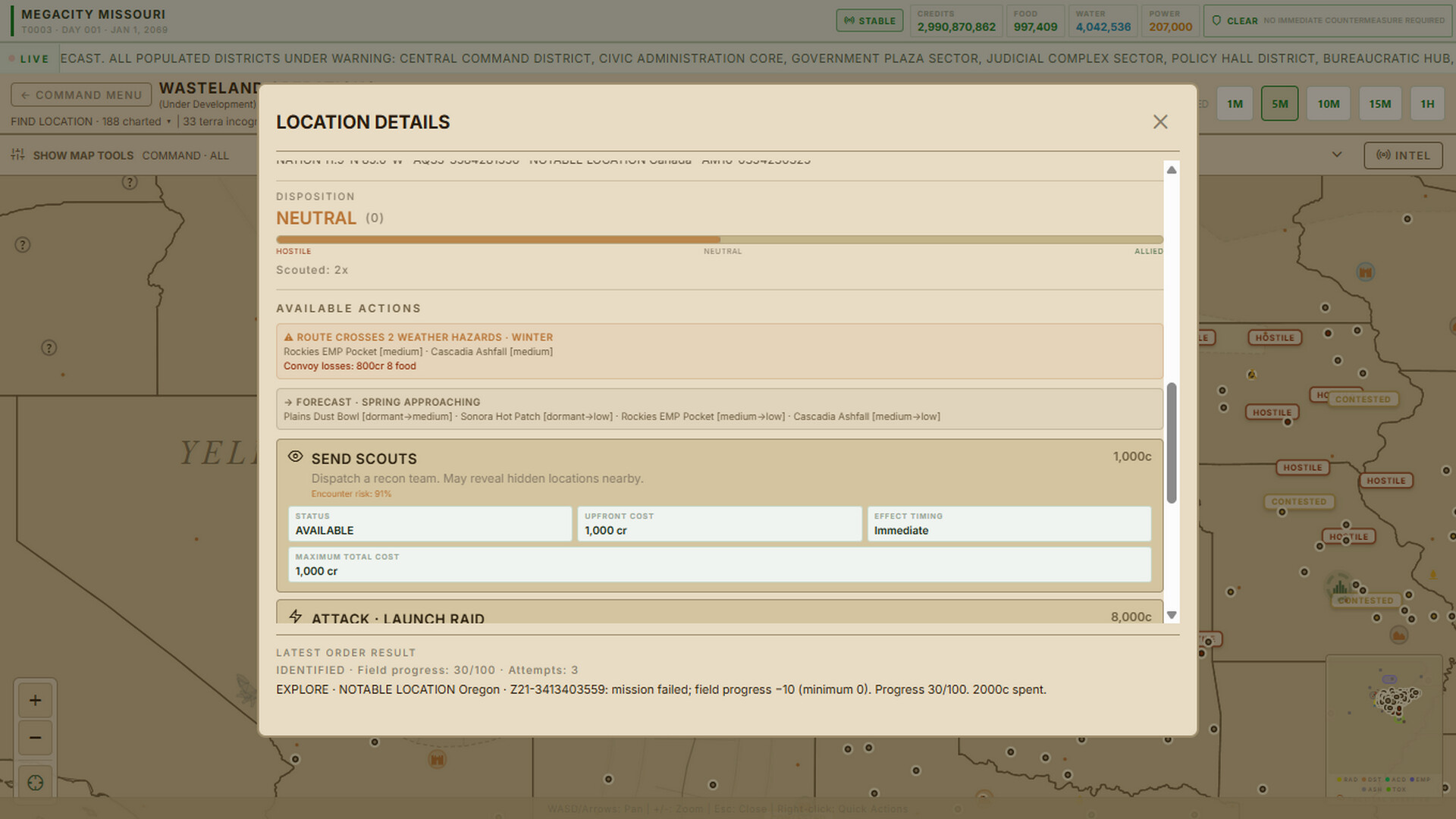
Task: Select the 5M time speed button
Action: coord(1279,104)
